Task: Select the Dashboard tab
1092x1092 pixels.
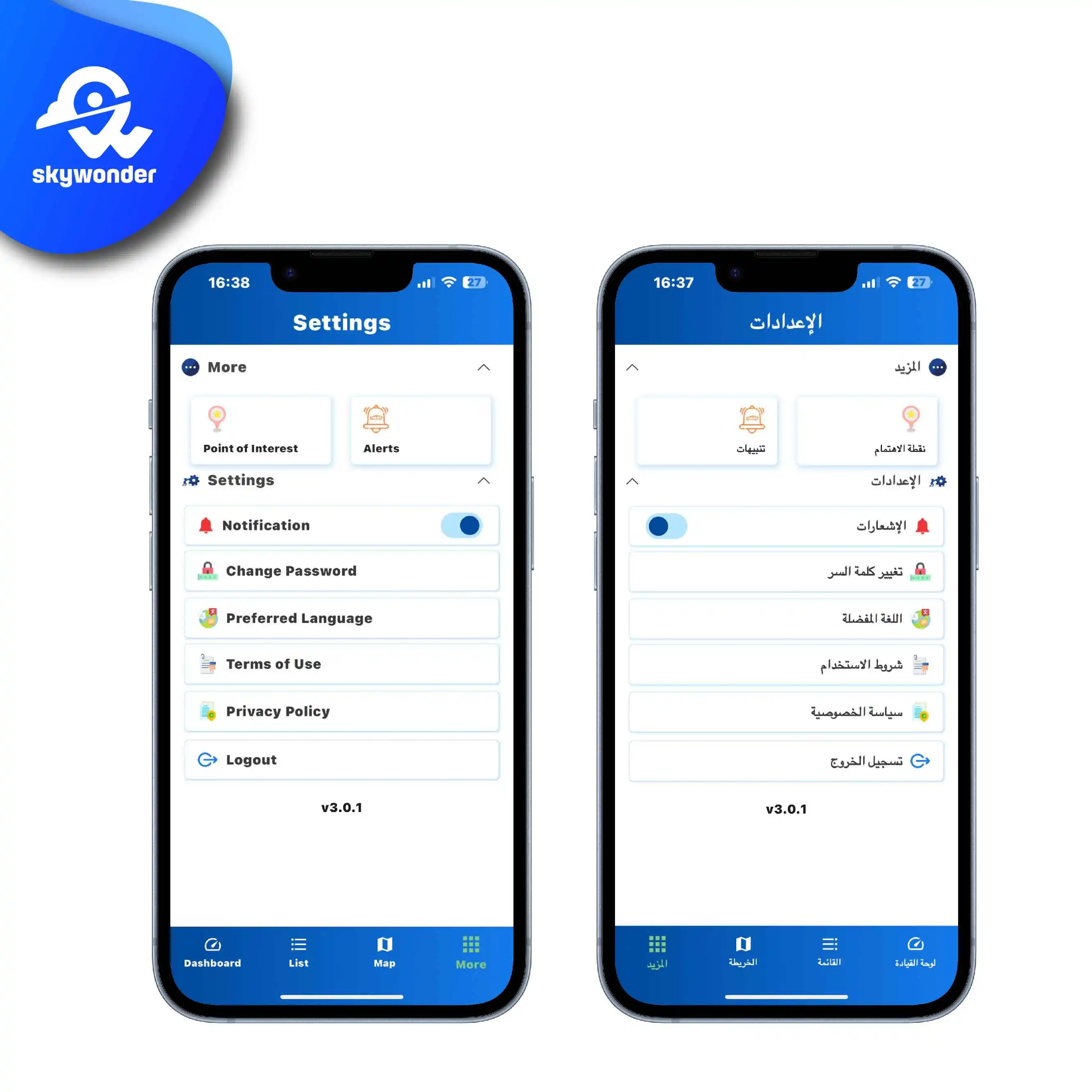Action: coord(213,952)
